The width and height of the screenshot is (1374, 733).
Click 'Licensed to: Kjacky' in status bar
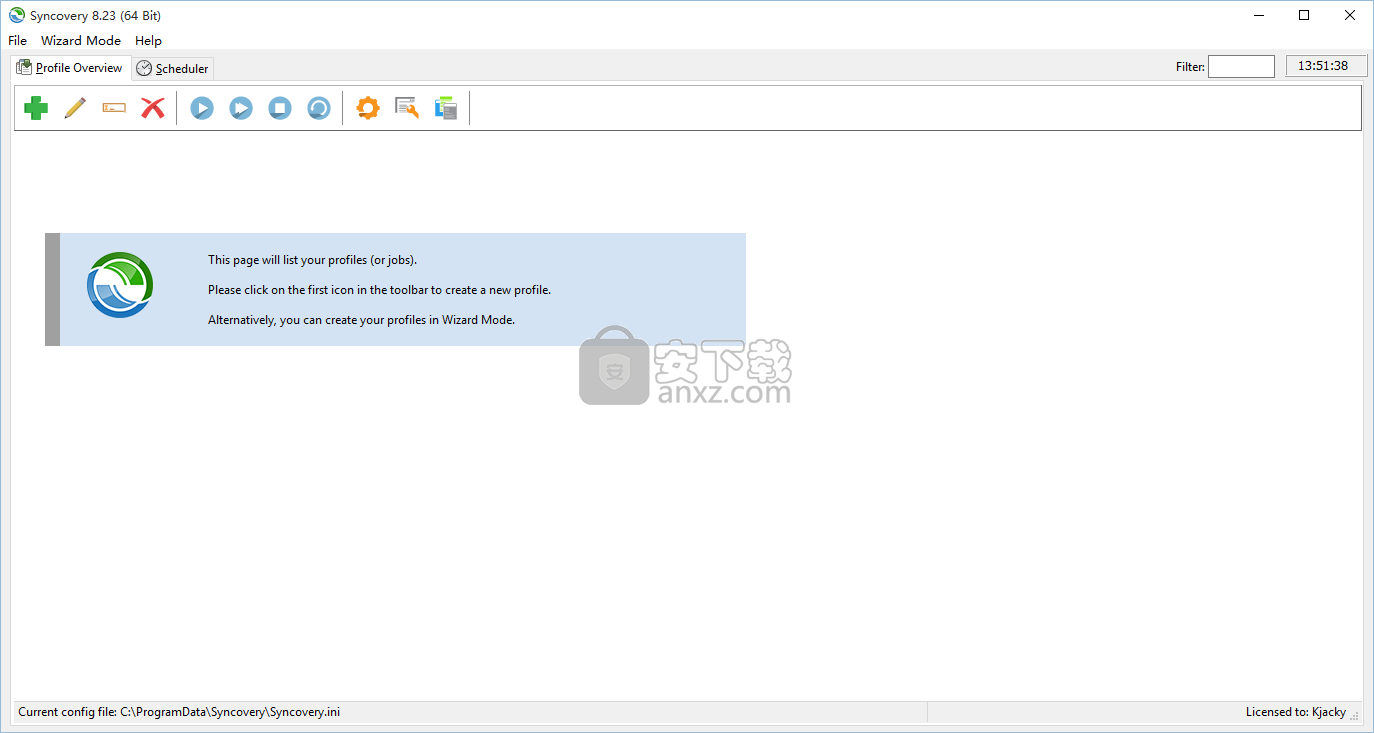1296,712
